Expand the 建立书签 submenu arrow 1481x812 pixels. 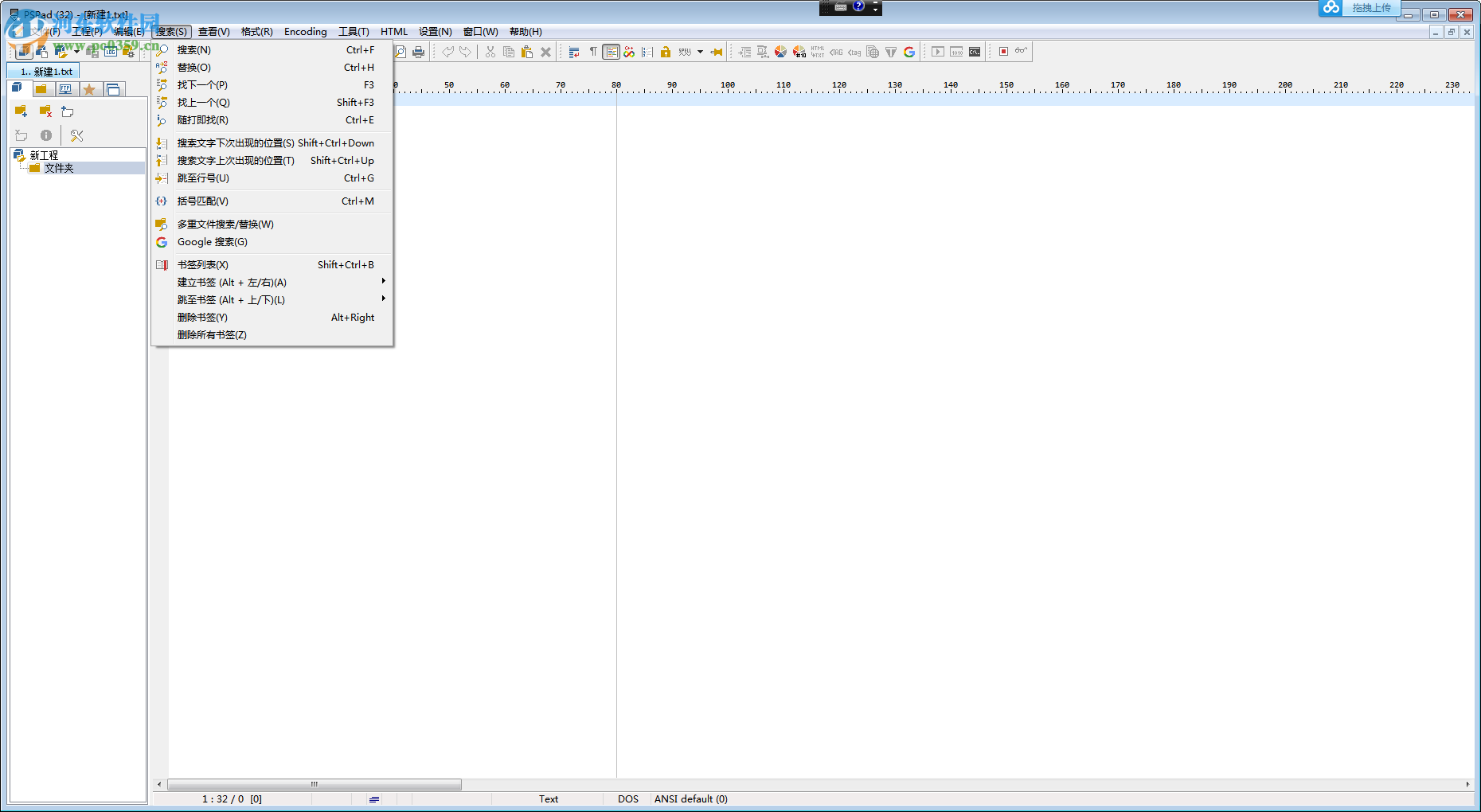coord(383,282)
